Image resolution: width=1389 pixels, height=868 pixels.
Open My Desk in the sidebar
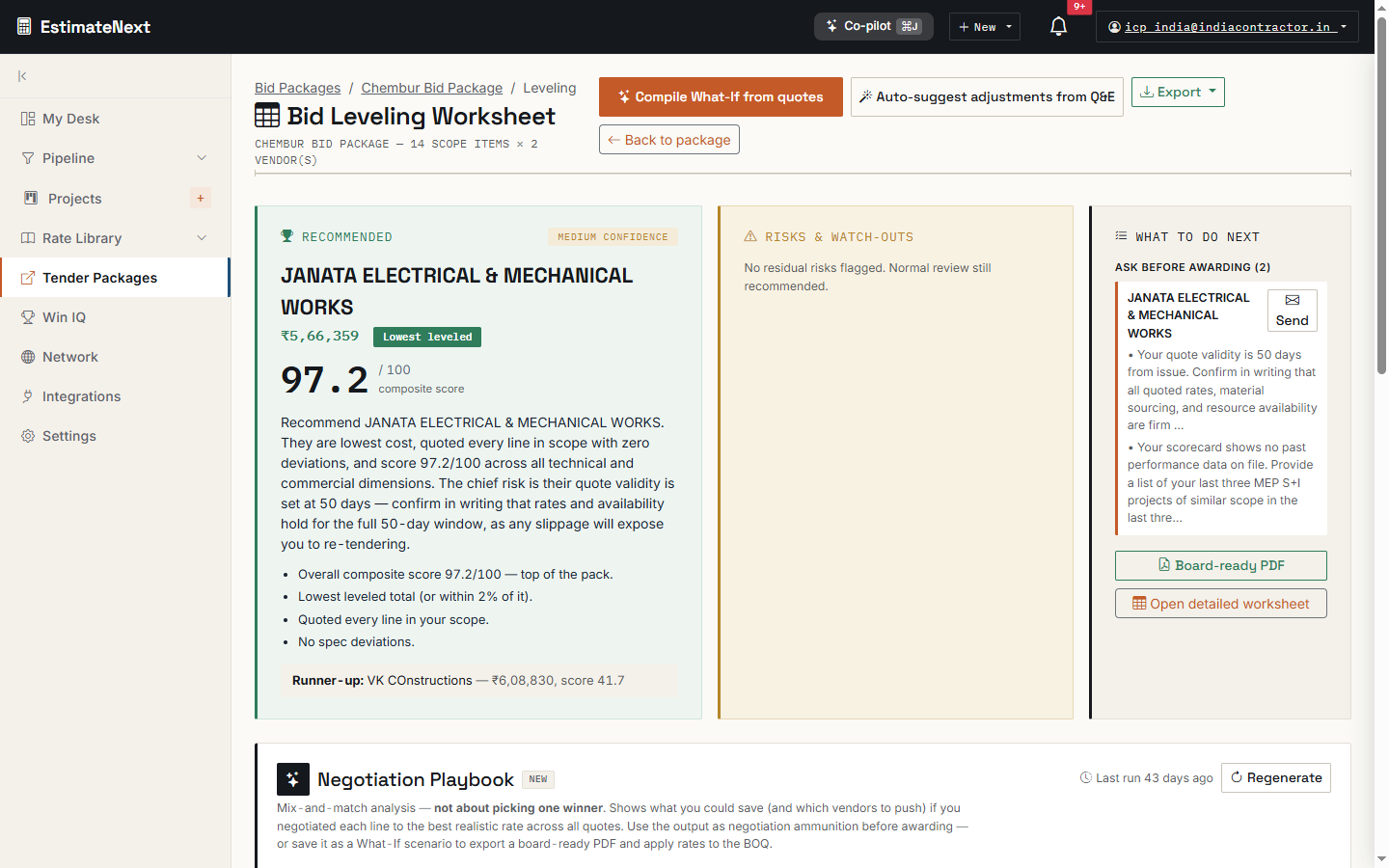[116, 119]
